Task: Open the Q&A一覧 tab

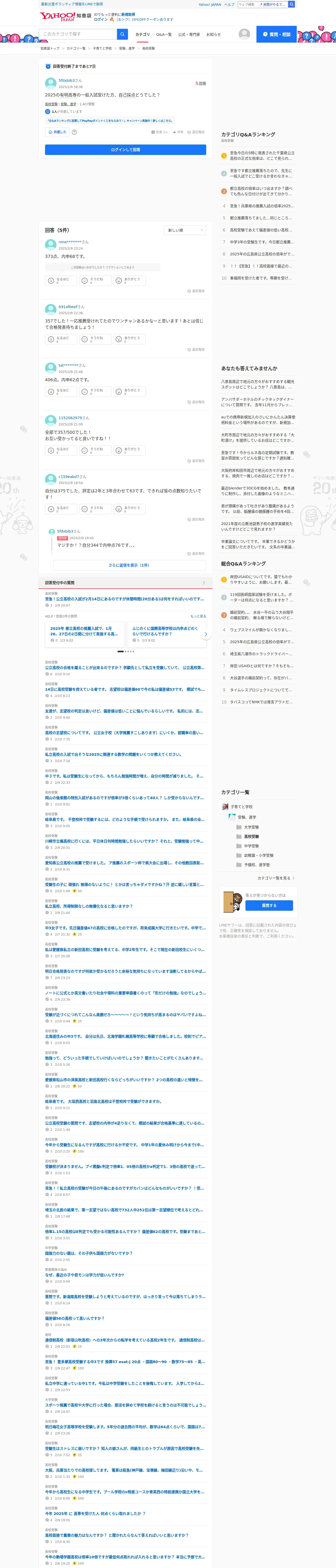Action: [164, 35]
